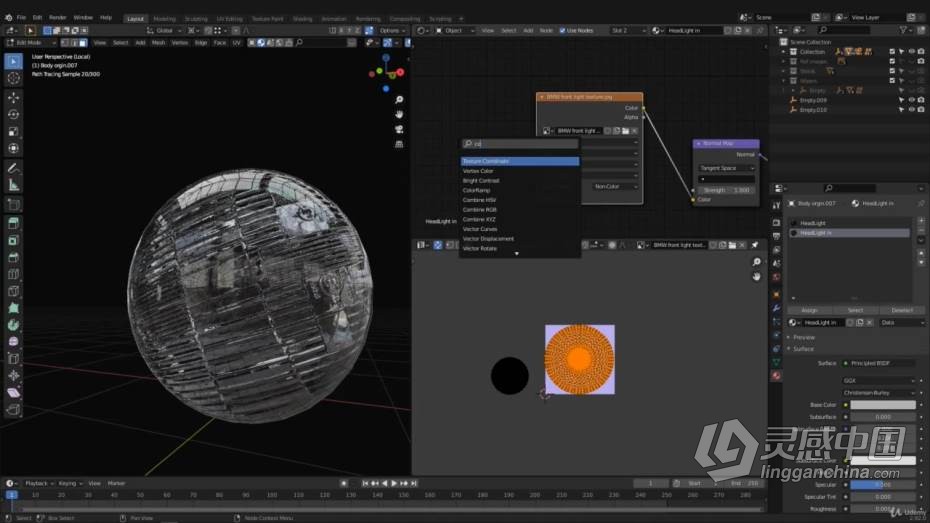This screenshot has width=930, height=523.
Task: Enable face select mode in header
Action: (x=83, y=43)
